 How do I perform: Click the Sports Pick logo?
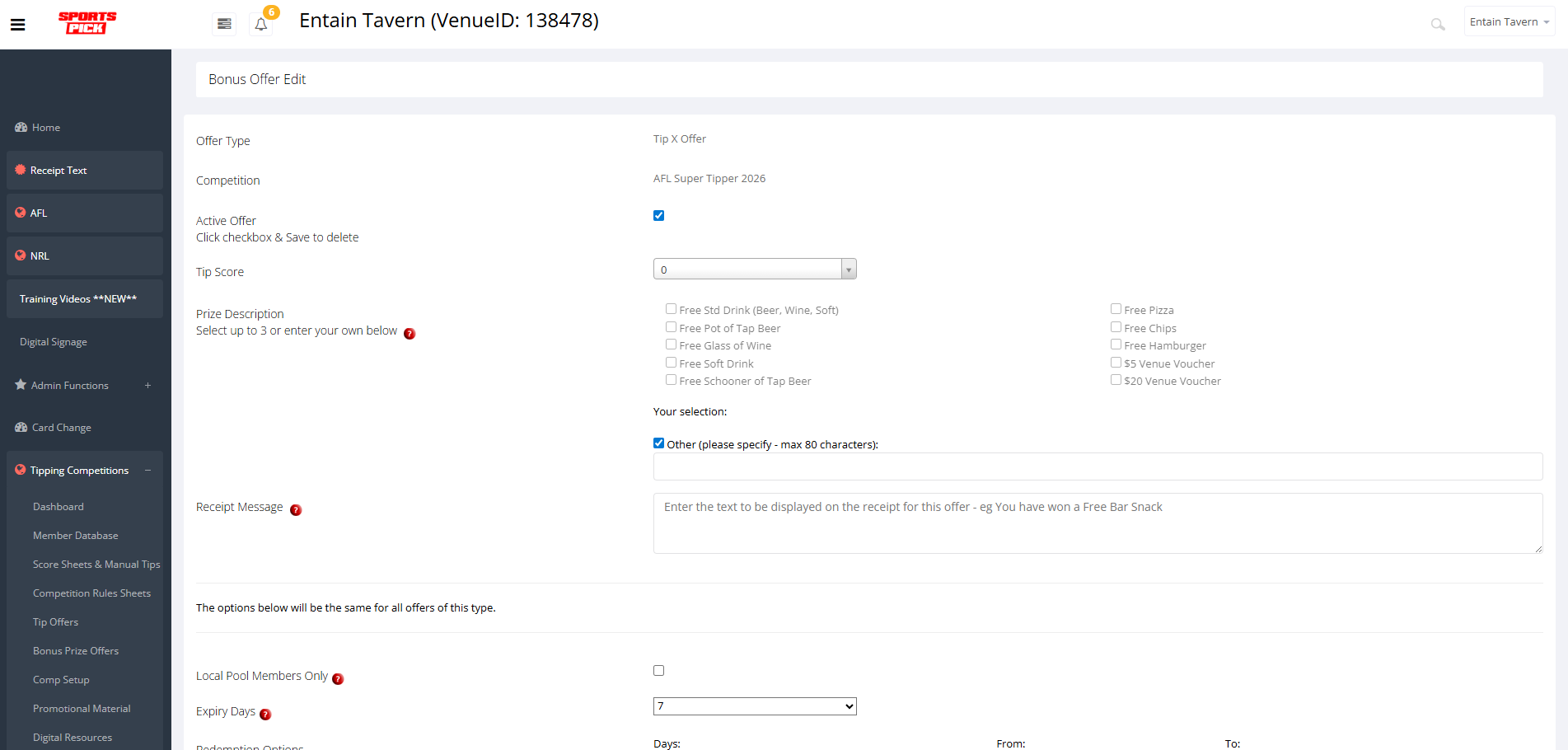coord(87,23)
